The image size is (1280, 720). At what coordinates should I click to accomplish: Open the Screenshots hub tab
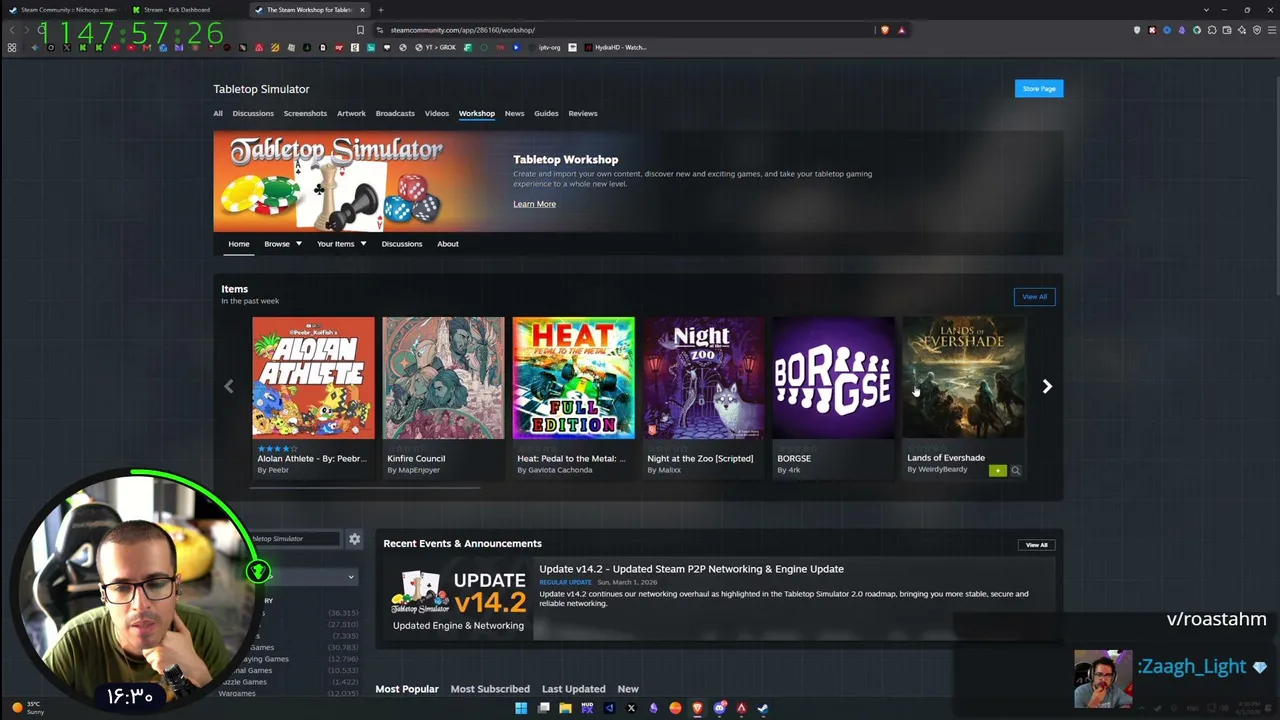pyautogui.click(x=305, y=113)
